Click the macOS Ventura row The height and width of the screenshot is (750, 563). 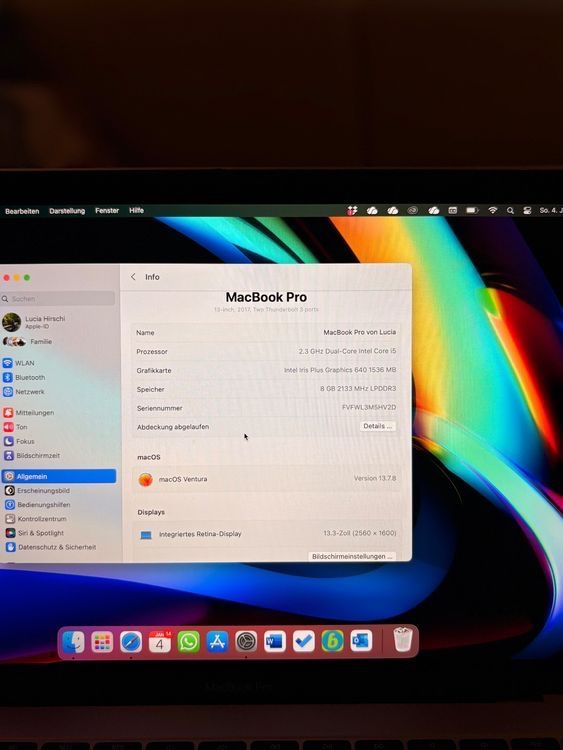267,479
